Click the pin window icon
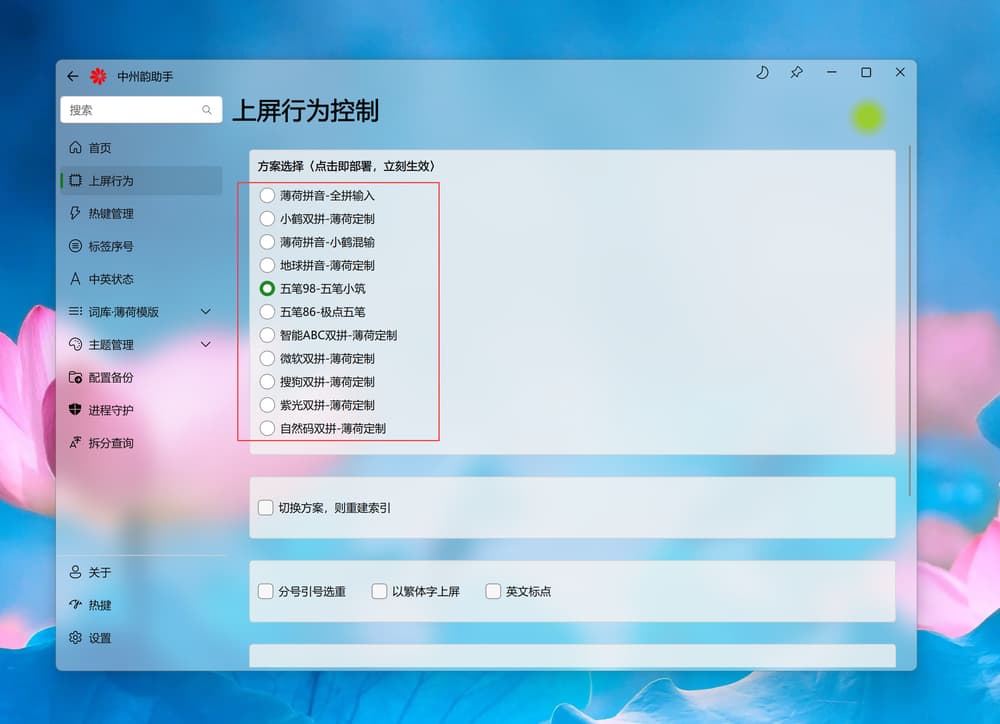1000x724 pixels. click(796, 73)
